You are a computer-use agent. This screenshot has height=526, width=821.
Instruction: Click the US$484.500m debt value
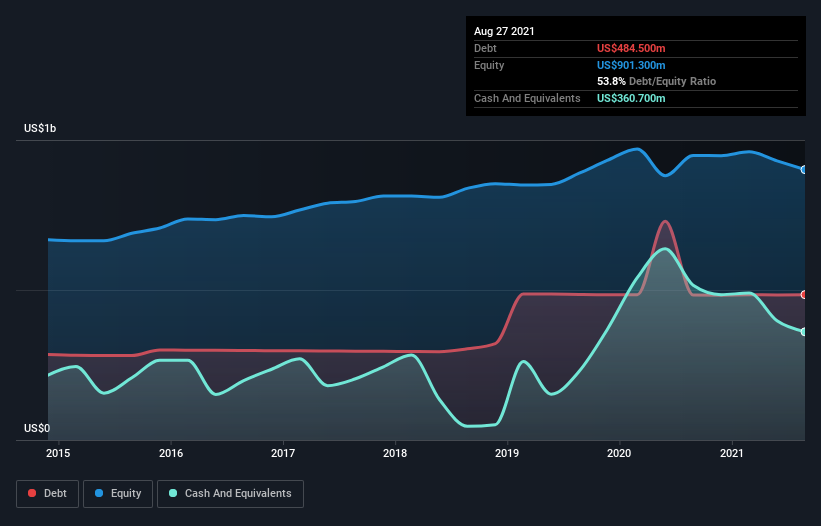631,48
